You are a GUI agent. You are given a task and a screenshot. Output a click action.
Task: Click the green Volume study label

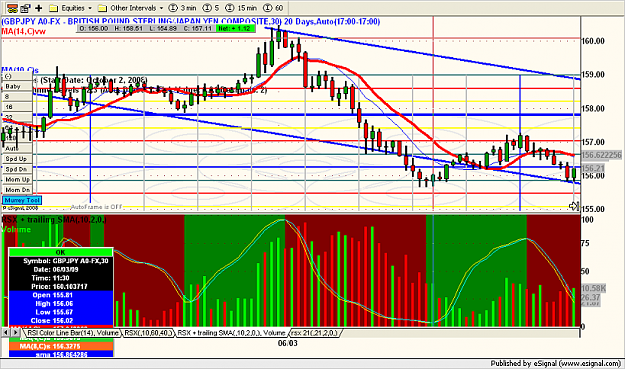[16, 230]
